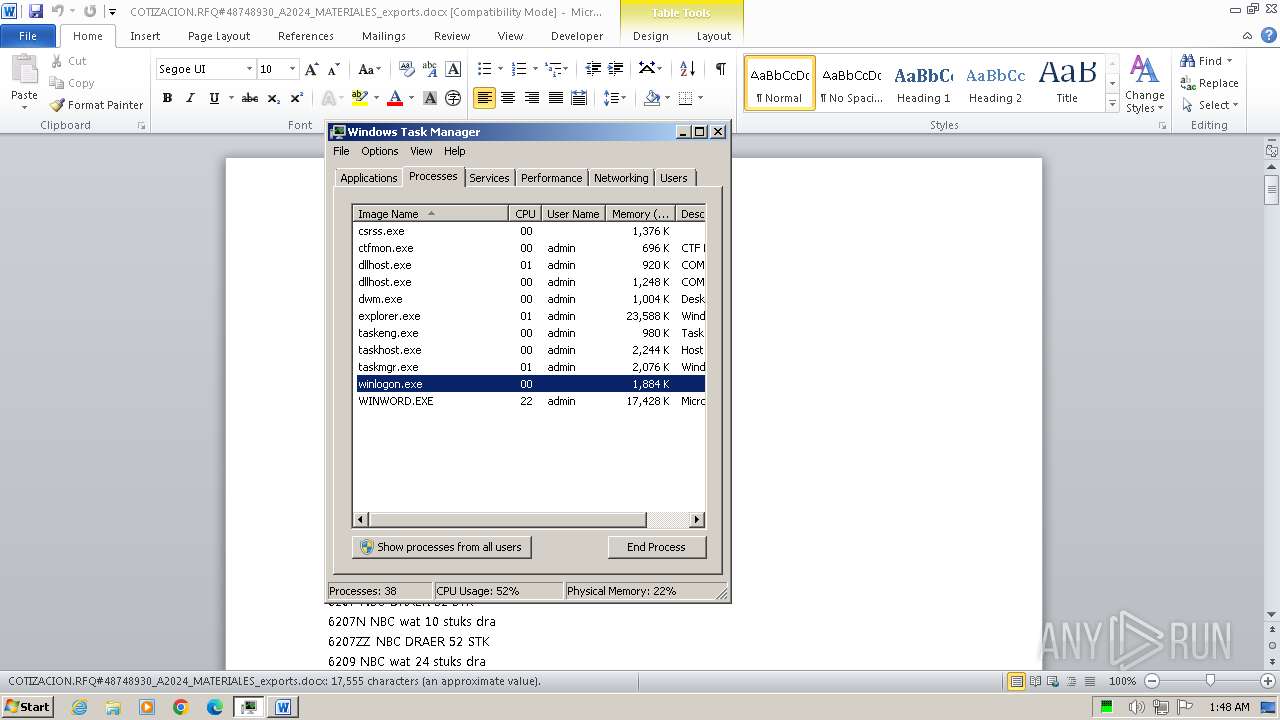Open the Select dropdown in Editing

point(1210,105)
